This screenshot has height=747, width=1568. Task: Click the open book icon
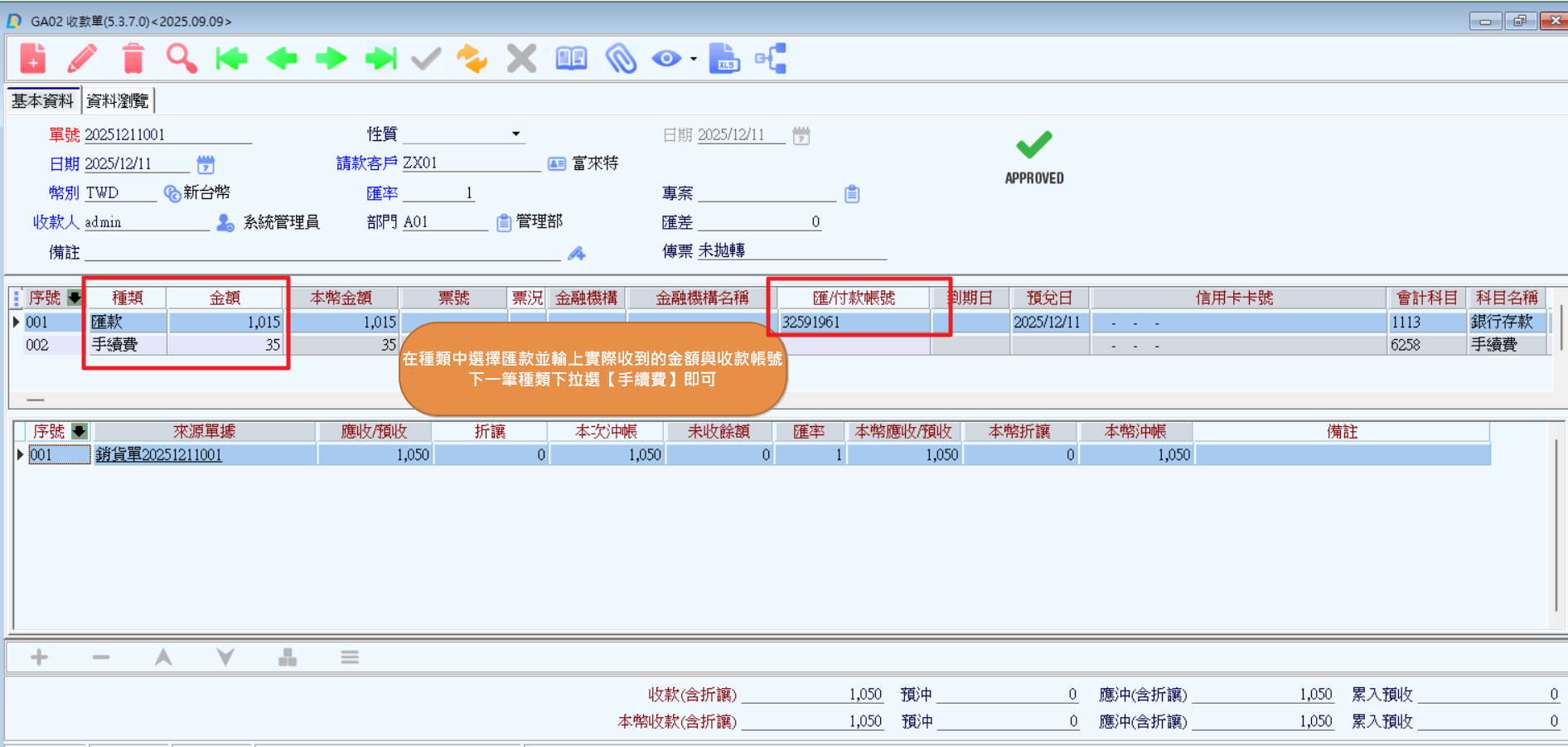coord(571,59)
